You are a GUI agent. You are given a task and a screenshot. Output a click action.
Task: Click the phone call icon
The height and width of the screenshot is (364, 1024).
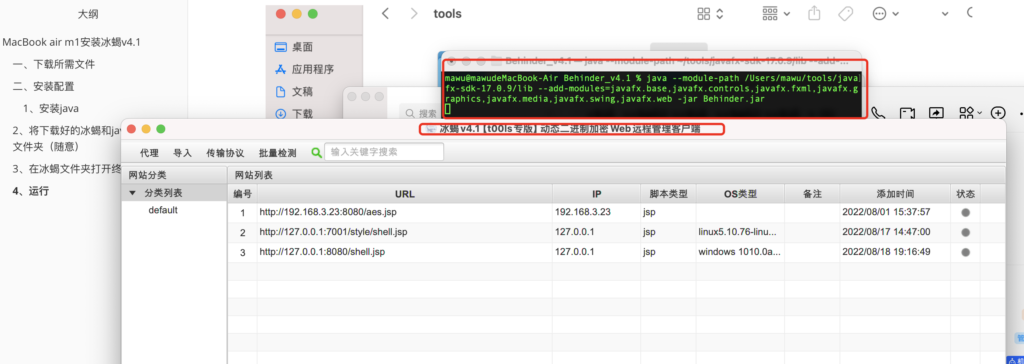[878, 112]
